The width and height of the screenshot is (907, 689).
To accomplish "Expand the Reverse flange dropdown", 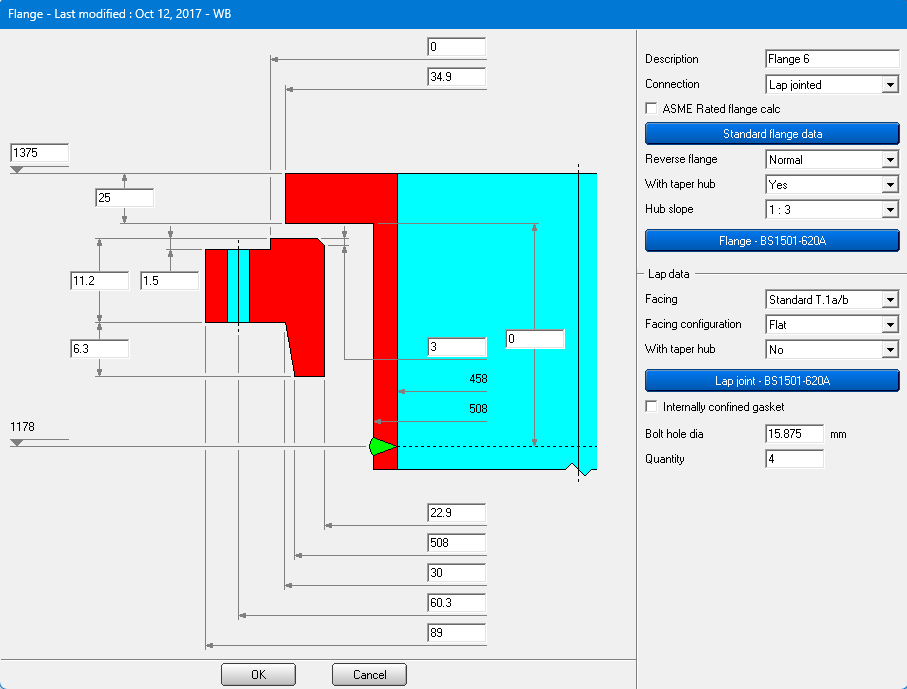I will [x=889, y=160].
